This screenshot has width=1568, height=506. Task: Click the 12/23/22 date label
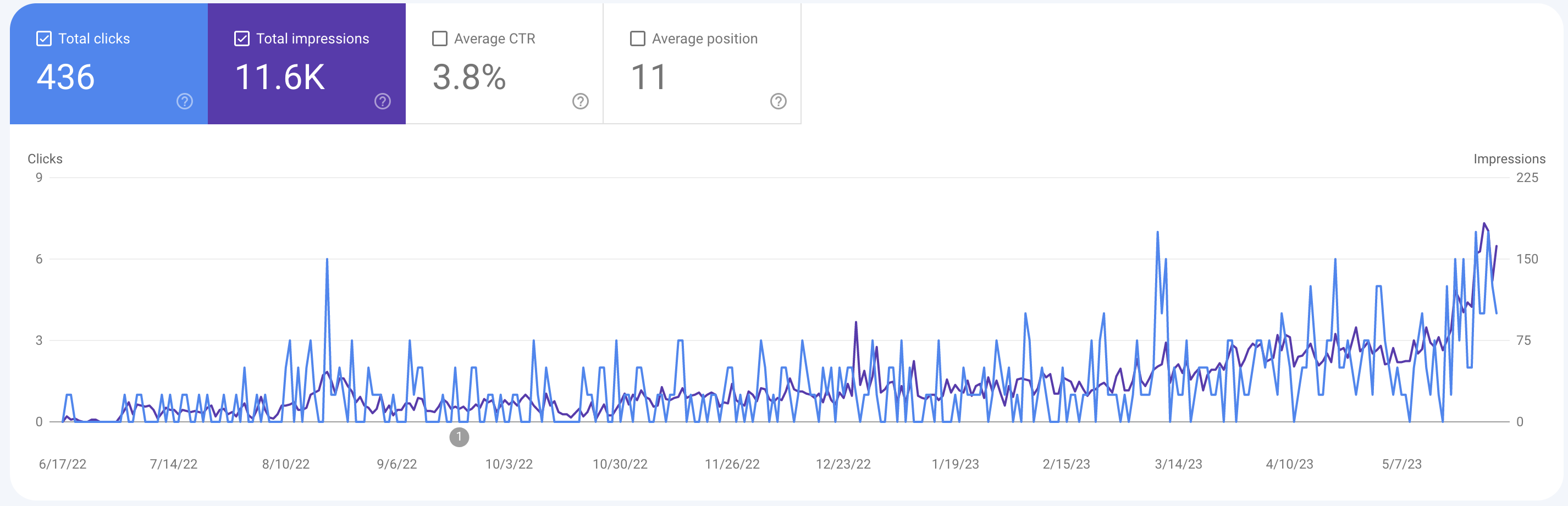click(x=843, y=464)
